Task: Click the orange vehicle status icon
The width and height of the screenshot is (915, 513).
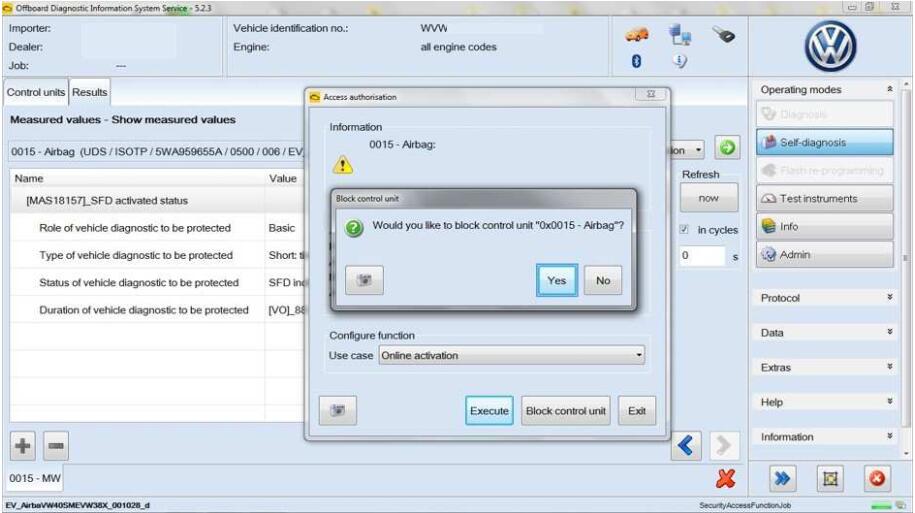Action: pos(637,35)
